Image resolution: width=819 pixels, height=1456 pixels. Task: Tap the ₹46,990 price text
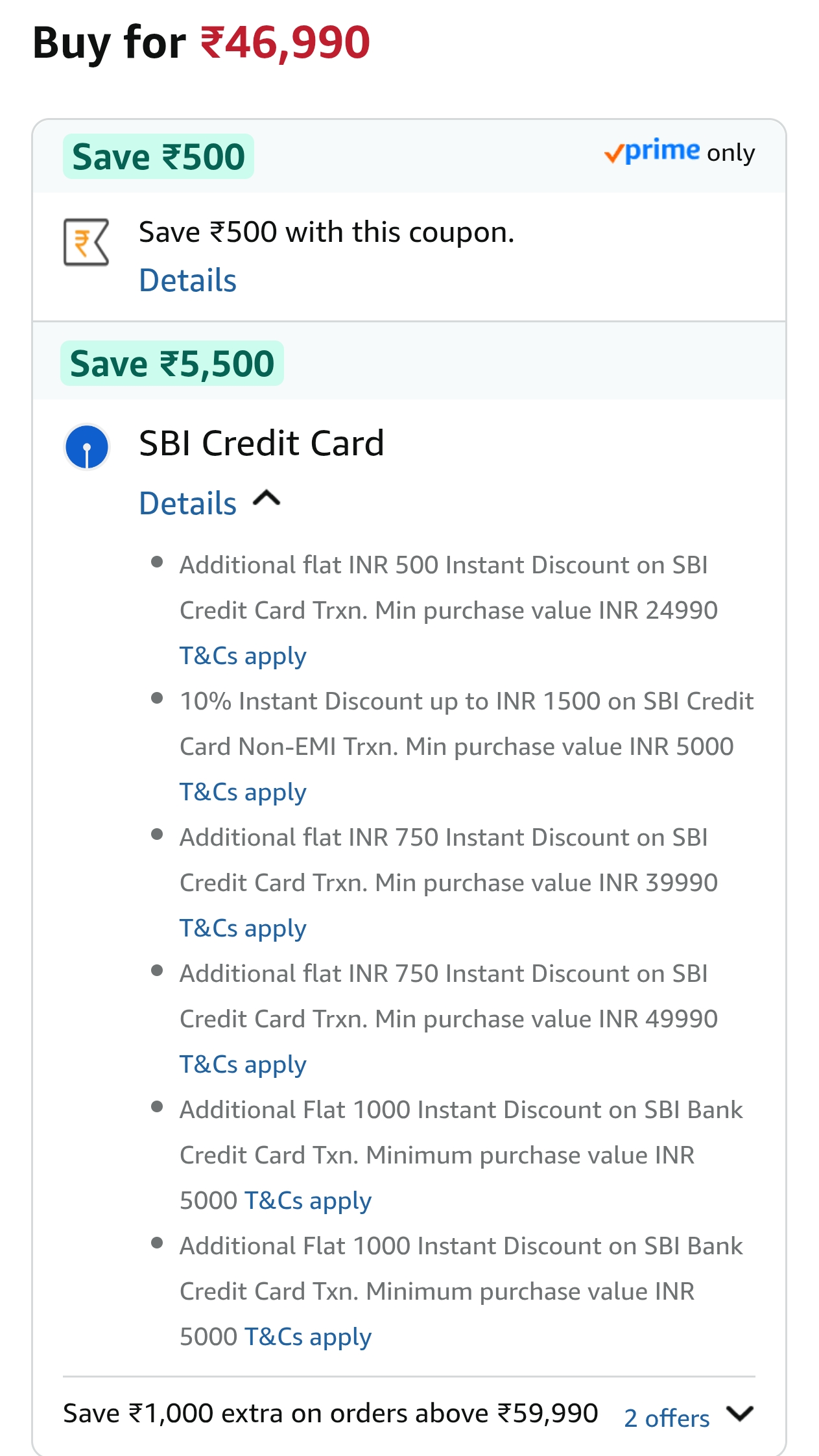tap(285, 43)
